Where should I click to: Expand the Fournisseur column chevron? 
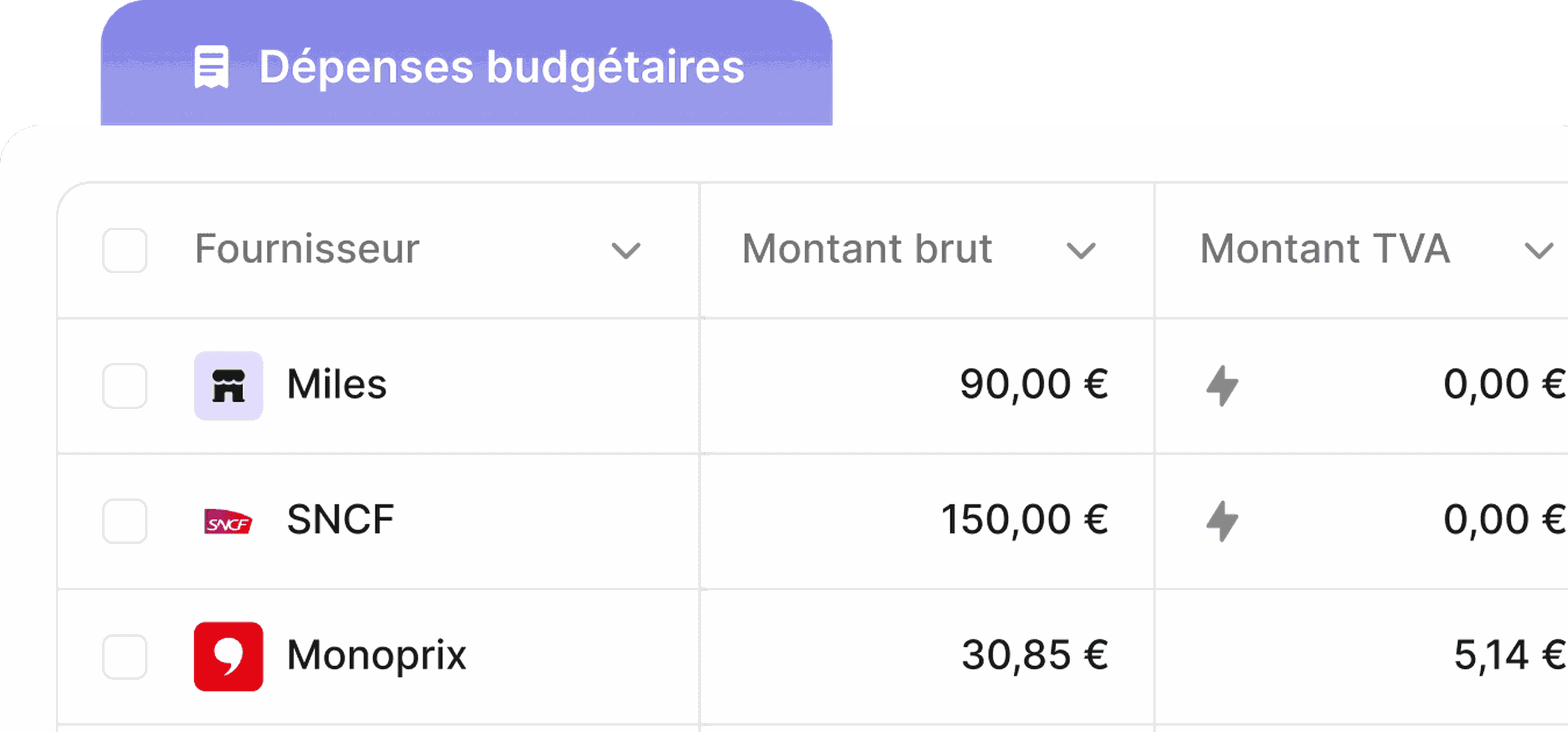[x=625, y=250]
